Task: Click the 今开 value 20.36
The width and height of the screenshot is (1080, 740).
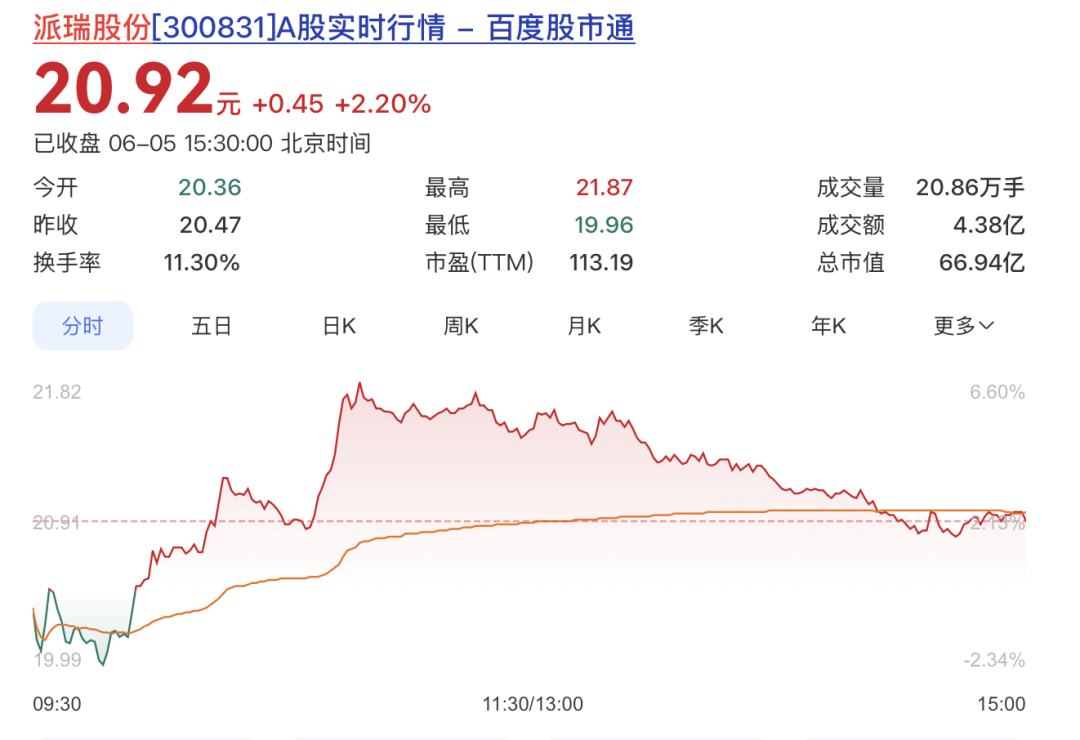Action: 209,187
